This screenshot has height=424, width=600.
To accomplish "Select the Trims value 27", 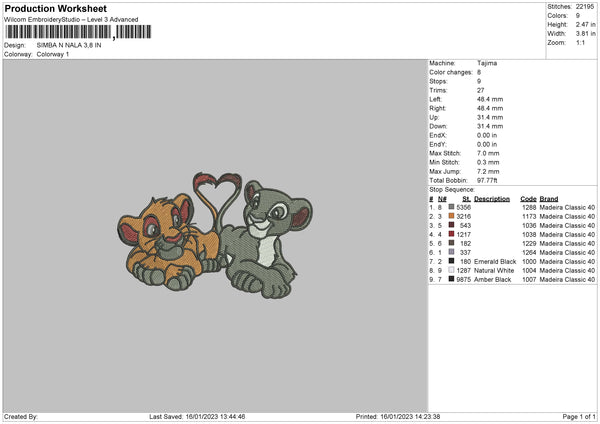I will [x=481, y=90].
